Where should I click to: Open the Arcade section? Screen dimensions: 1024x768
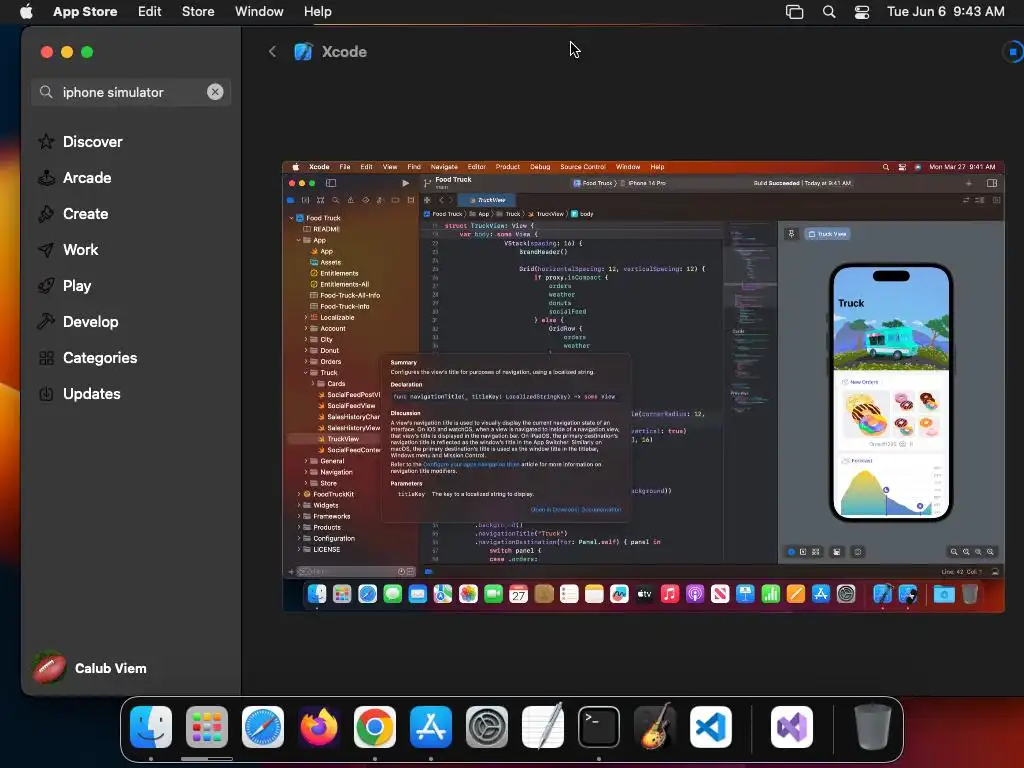click(87, 178)
